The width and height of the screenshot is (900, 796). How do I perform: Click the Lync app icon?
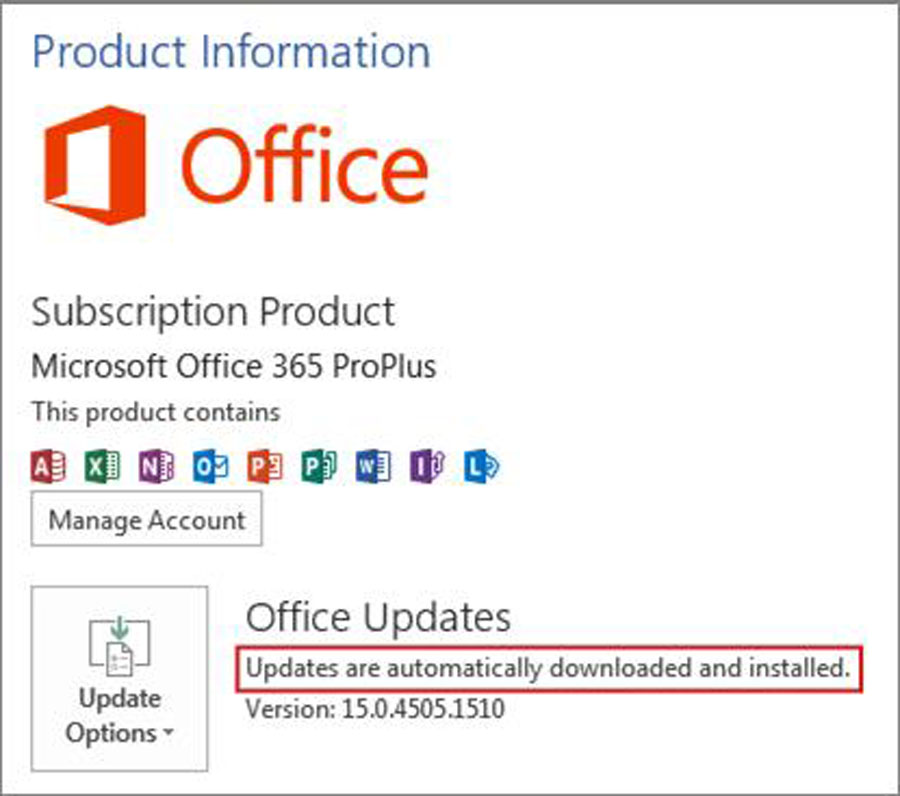coord(481,466)
